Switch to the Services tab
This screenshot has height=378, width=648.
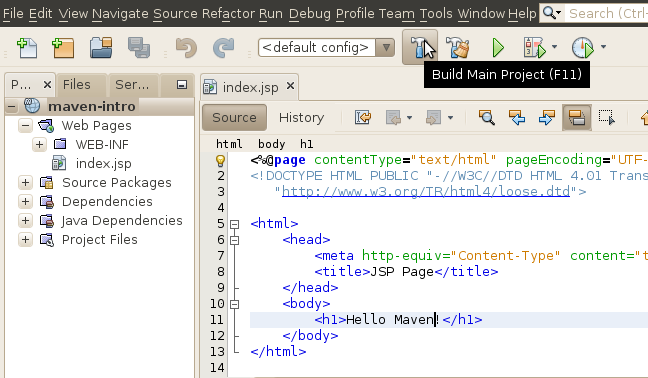132,85
